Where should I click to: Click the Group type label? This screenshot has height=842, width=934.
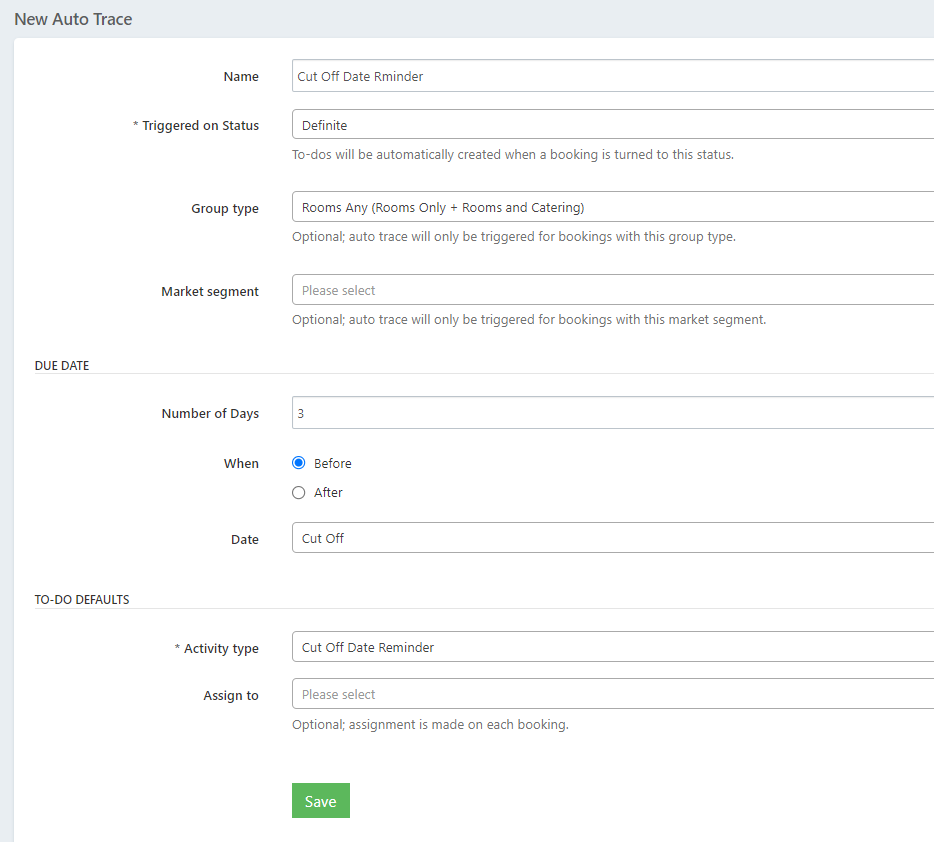click(225, 209)
